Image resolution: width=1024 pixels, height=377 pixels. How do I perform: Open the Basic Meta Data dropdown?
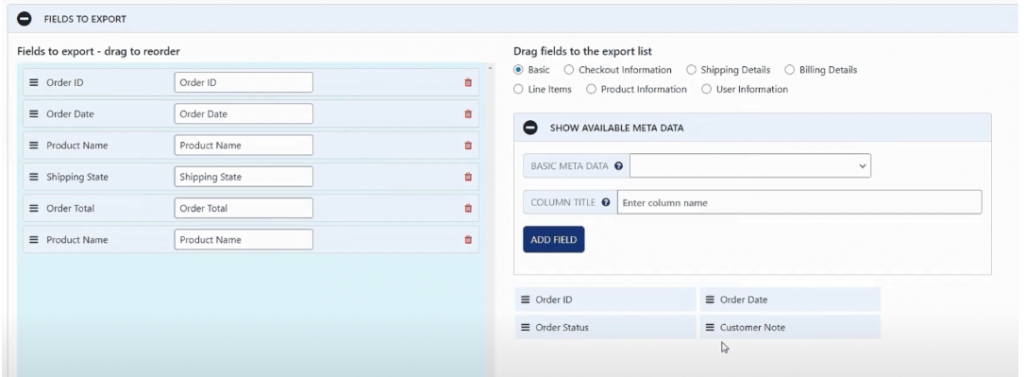750,166
